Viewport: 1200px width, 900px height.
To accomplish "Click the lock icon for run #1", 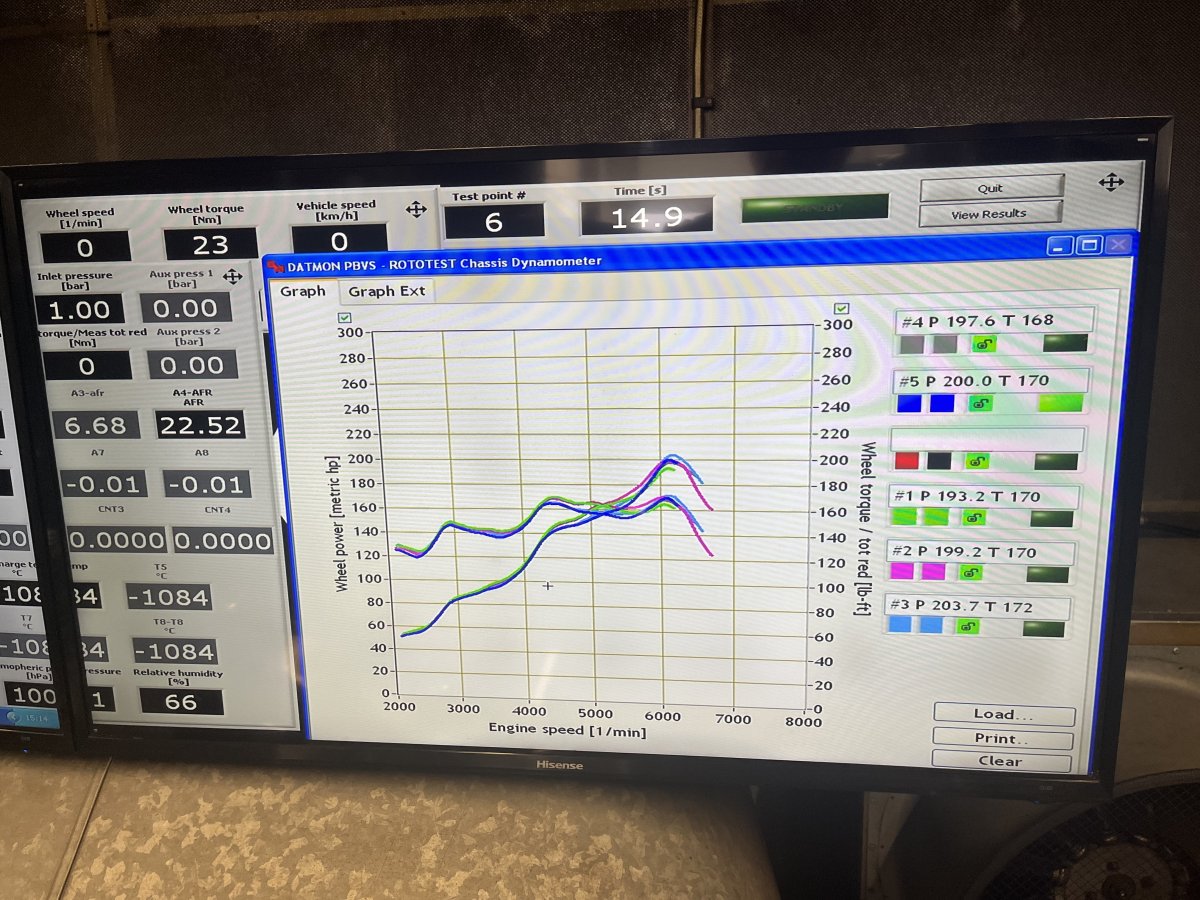I will coord(972,518).
